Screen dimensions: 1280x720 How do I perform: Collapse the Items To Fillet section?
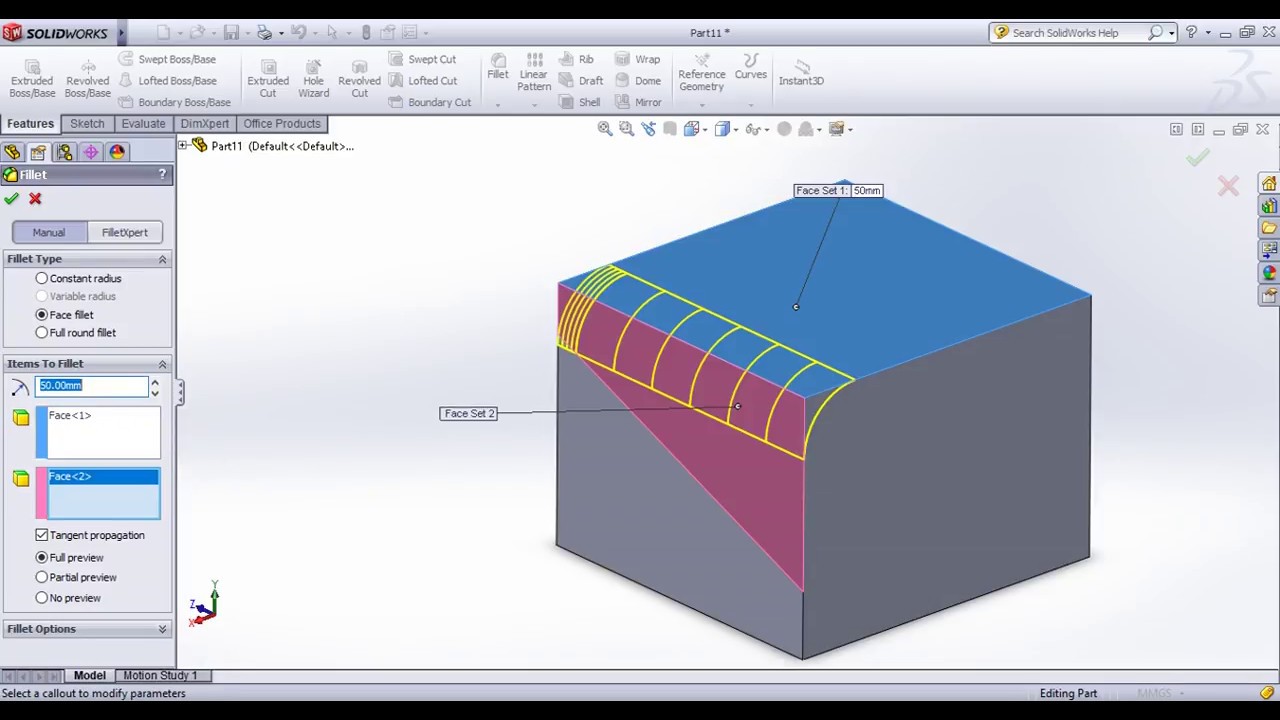(162, 364)
